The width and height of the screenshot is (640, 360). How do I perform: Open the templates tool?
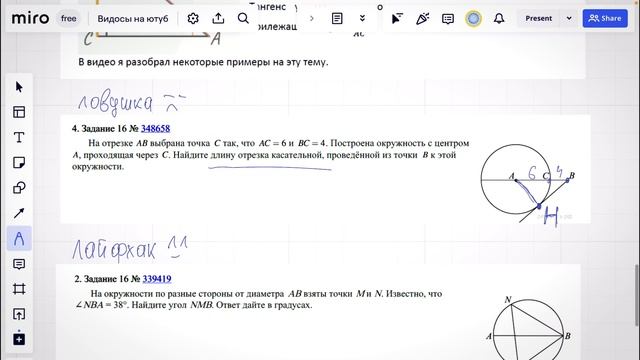19,112
